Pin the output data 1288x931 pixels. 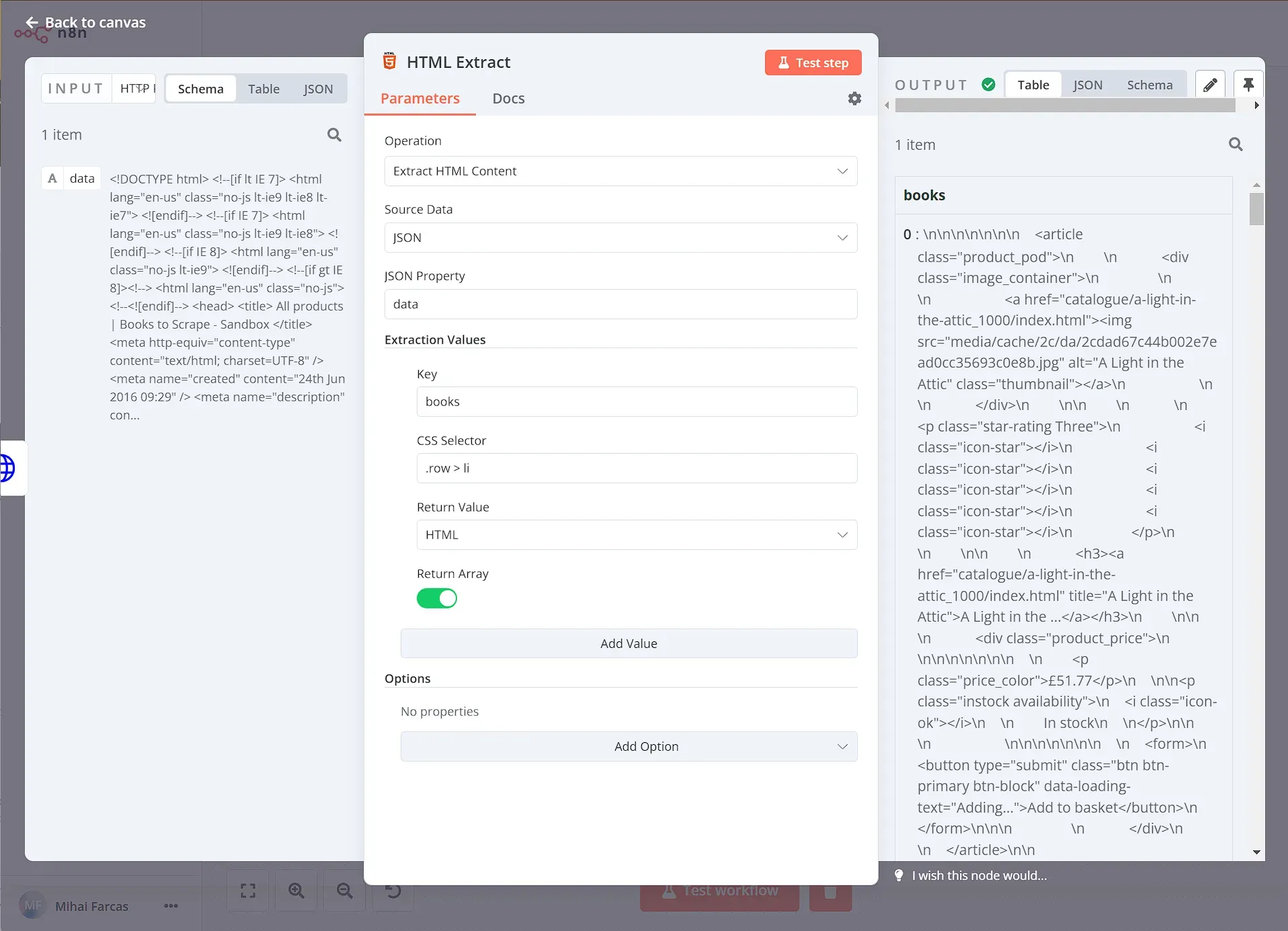1248,83
